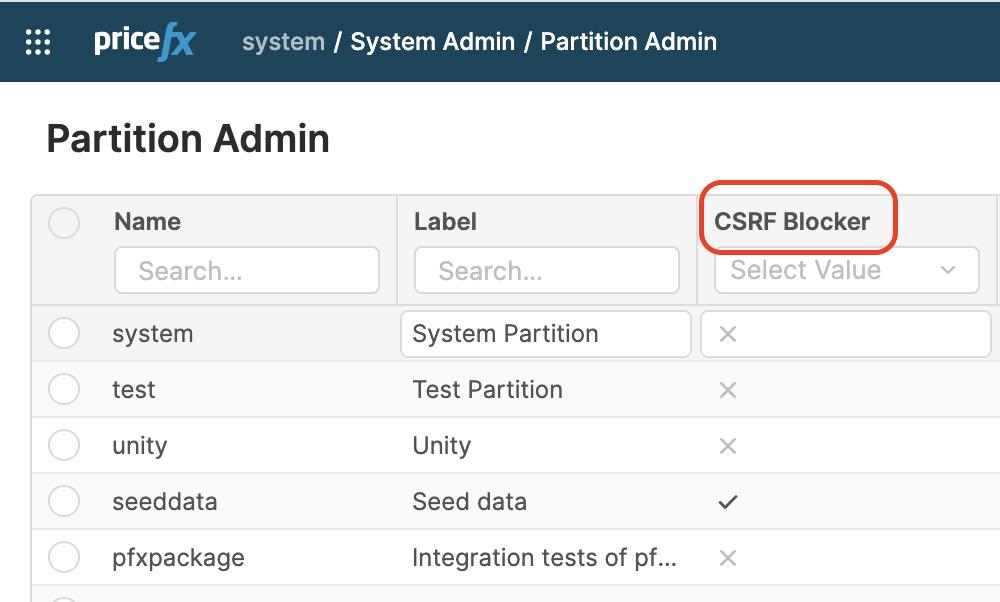Sort by Name column header

148,222
